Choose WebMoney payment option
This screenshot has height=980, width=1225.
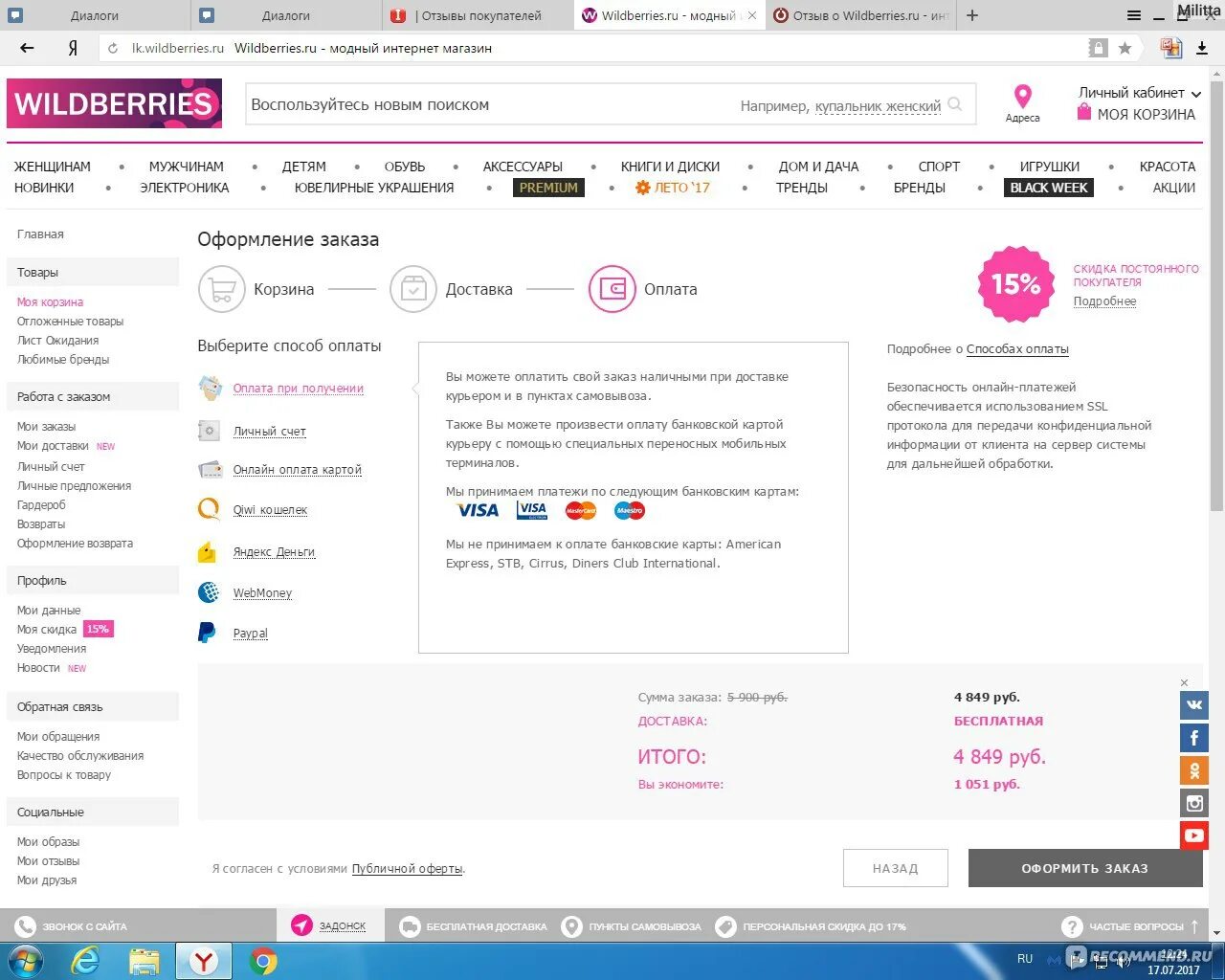(x=262, y=593)
